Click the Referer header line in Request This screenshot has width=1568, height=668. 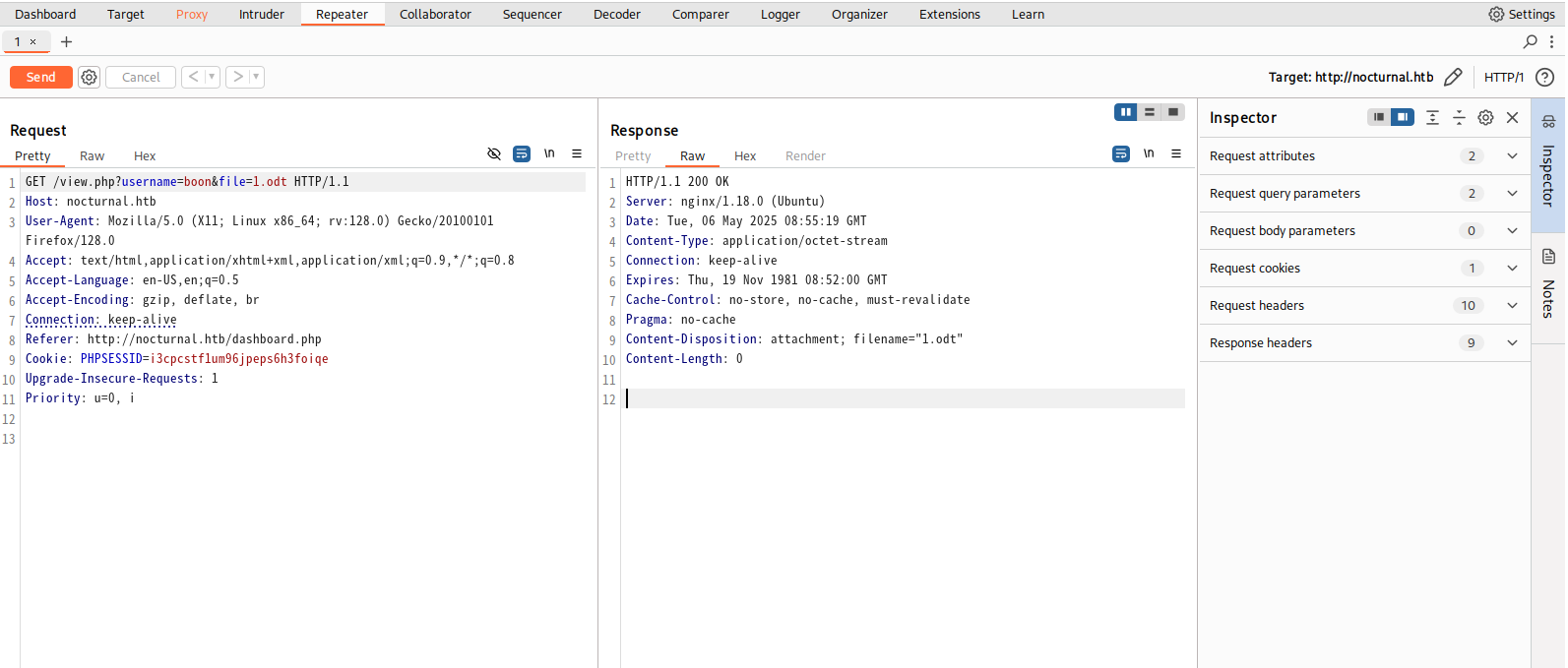(x=173, y=339)
